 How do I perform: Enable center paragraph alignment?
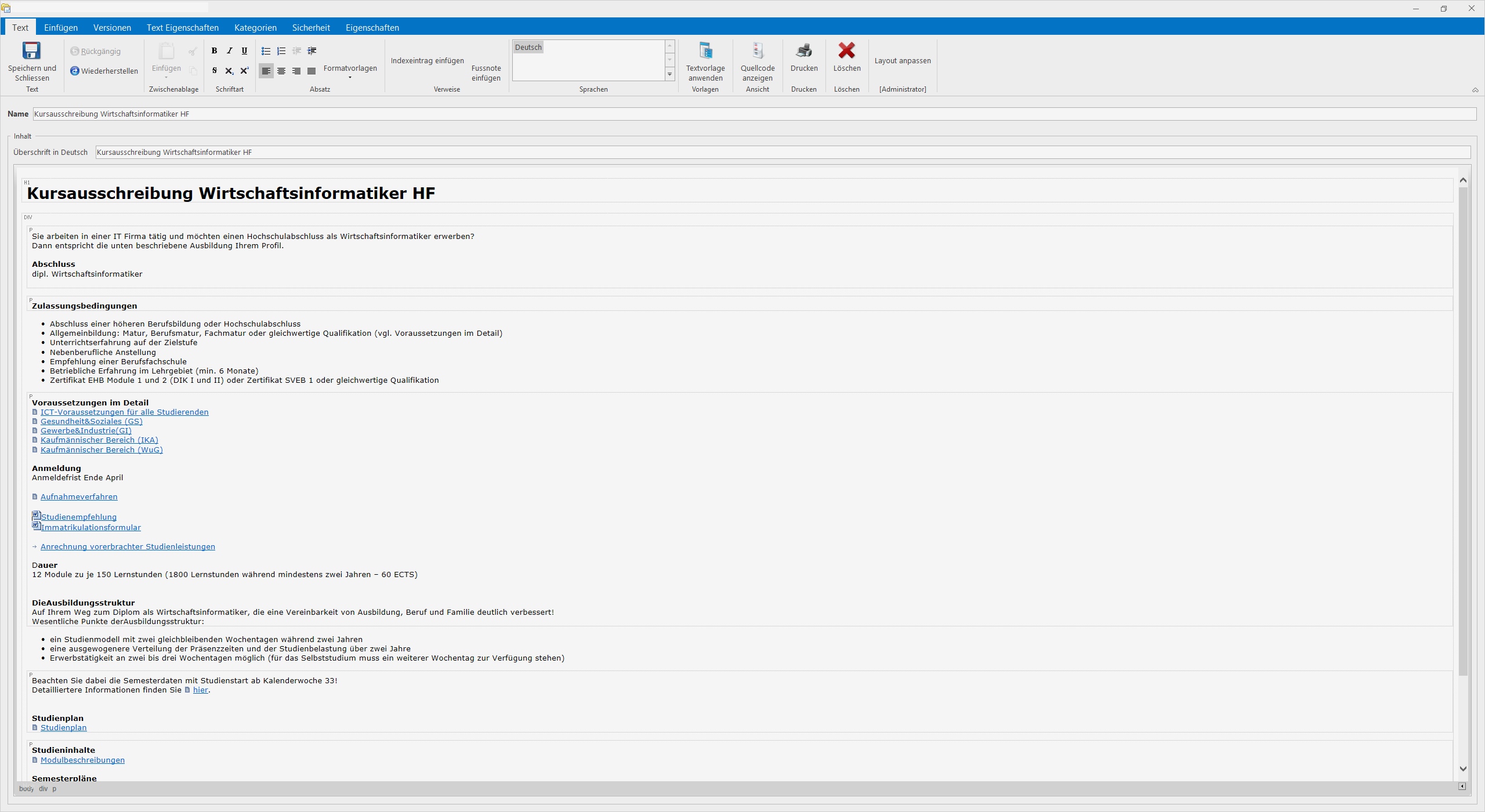(x=281, y=71)
